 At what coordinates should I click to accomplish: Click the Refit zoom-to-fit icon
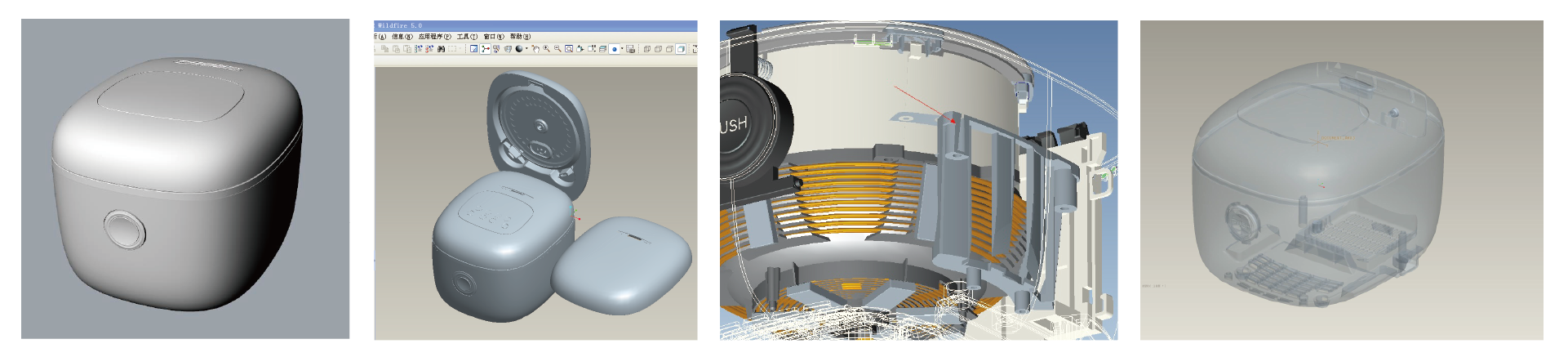tap(569, 49)
